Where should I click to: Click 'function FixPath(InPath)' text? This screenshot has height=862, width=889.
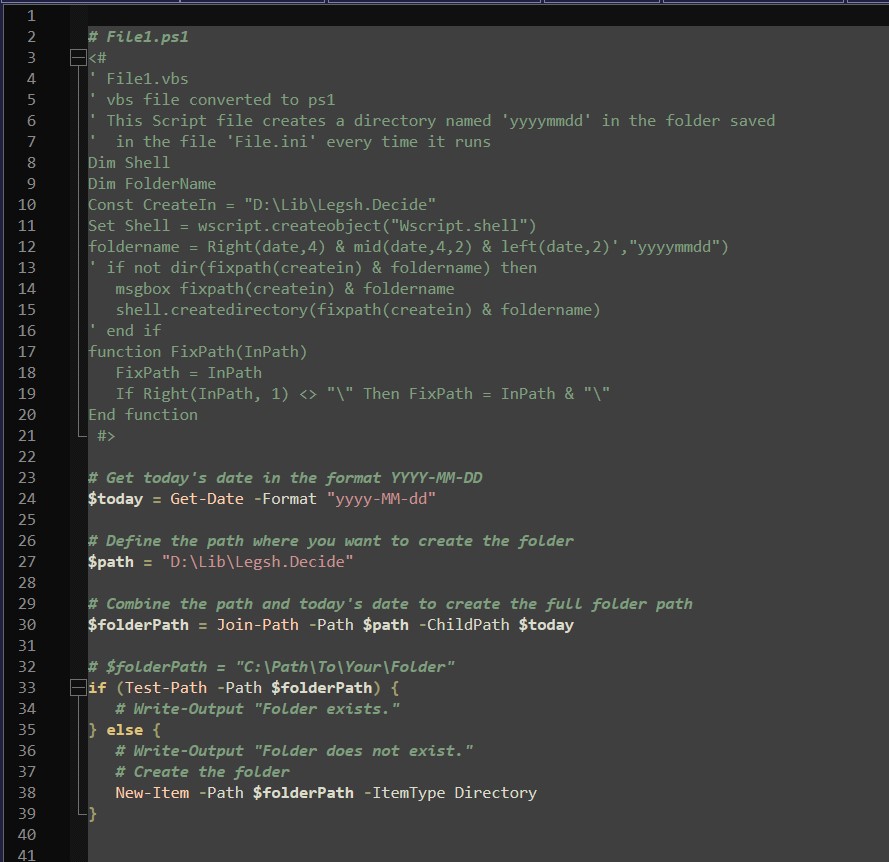point(197,352)
